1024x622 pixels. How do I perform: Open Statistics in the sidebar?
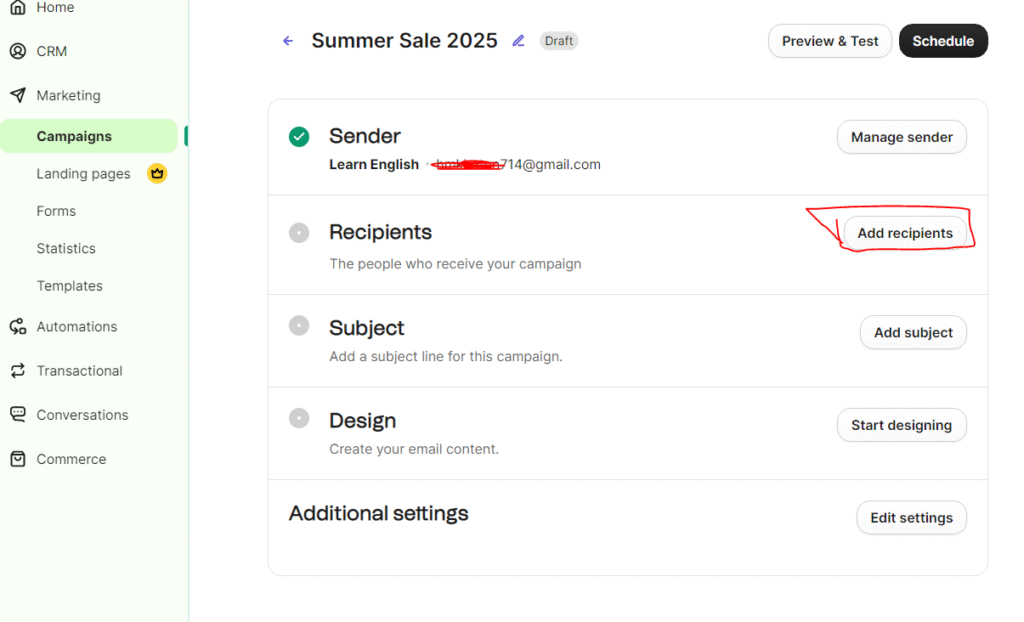pyautogui.click(x=66, y=248)
